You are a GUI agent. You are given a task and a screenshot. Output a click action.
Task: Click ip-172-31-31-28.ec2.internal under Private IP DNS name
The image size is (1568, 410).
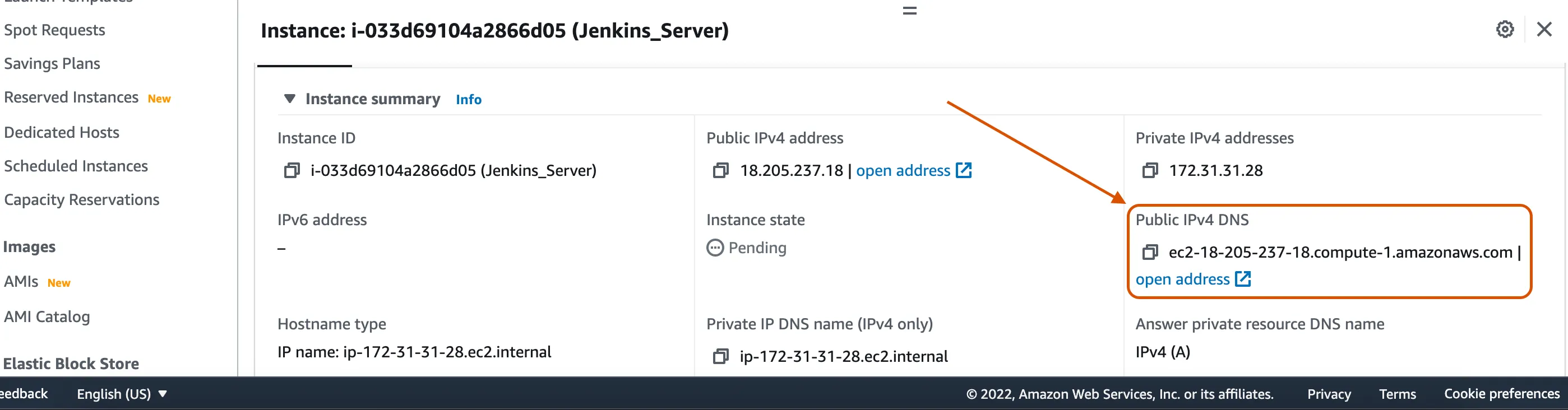pos(844,356)
